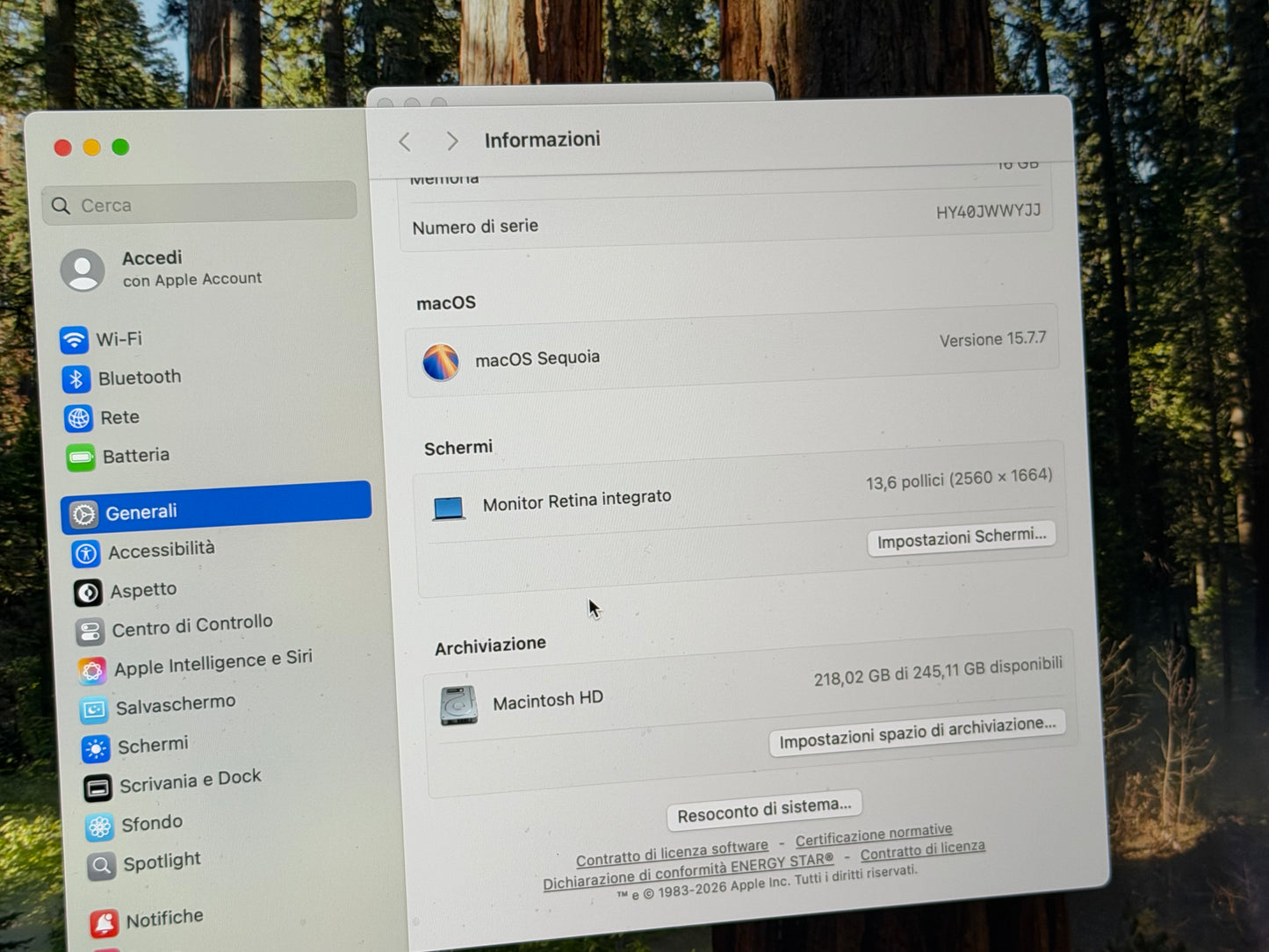The width and height of the screenshot is (1269, 952).
Task: Click 13,6 pollici (2560 × 1664) text
Action: tap(959, 479)
